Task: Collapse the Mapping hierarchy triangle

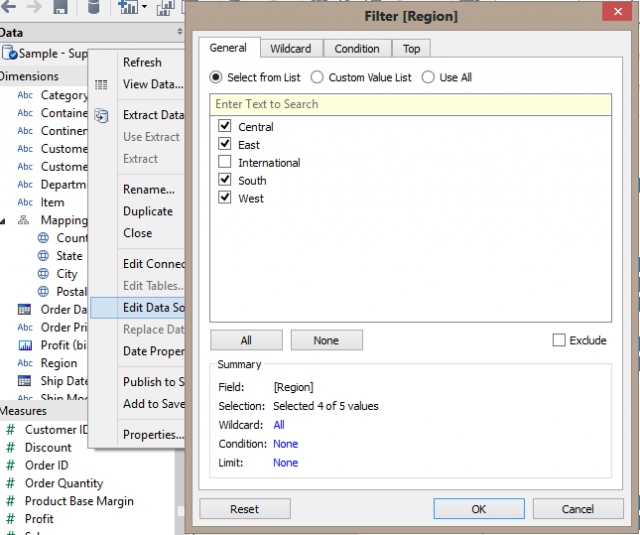Action: point(3,221)
